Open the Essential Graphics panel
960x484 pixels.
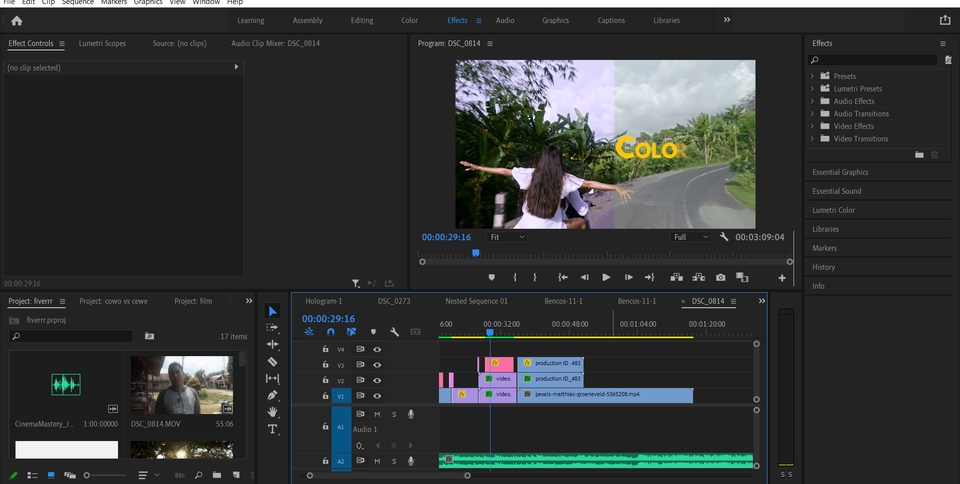(840, 172)
